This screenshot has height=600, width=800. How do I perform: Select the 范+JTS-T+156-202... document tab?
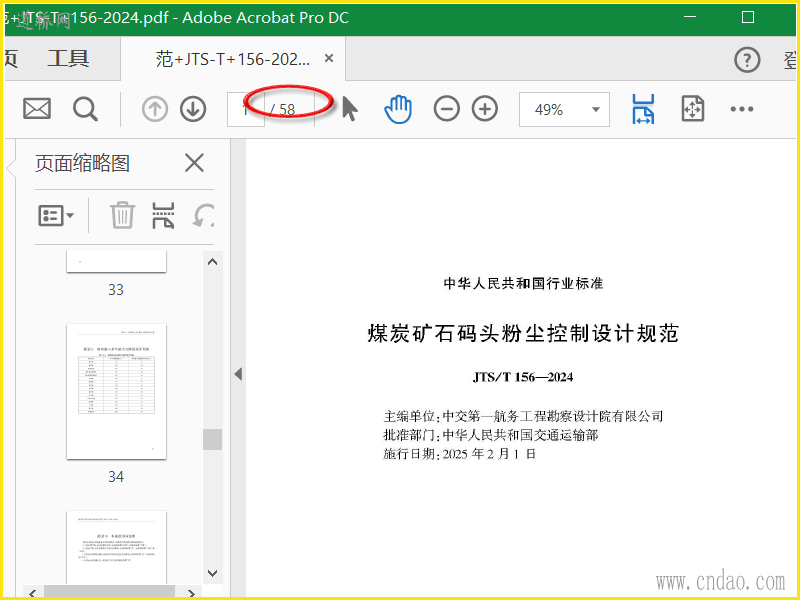[x=233, y=59]
